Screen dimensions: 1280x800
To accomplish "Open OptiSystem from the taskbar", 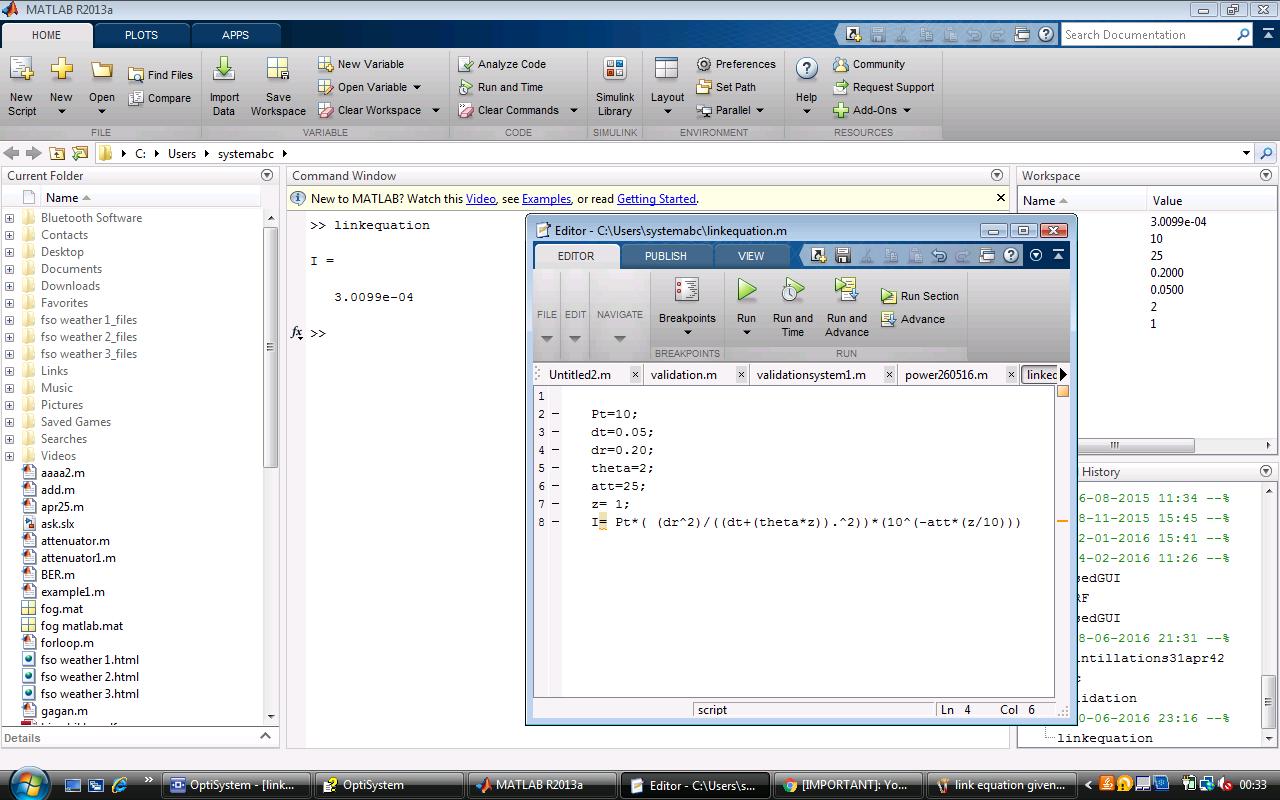I will coord(390,785).
